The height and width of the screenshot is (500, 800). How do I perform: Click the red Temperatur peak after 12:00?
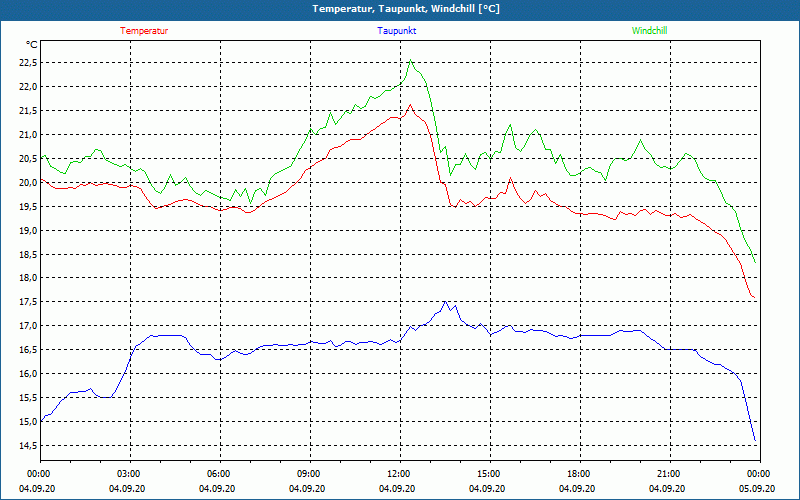pyautogui.click(x=410, y=105)
